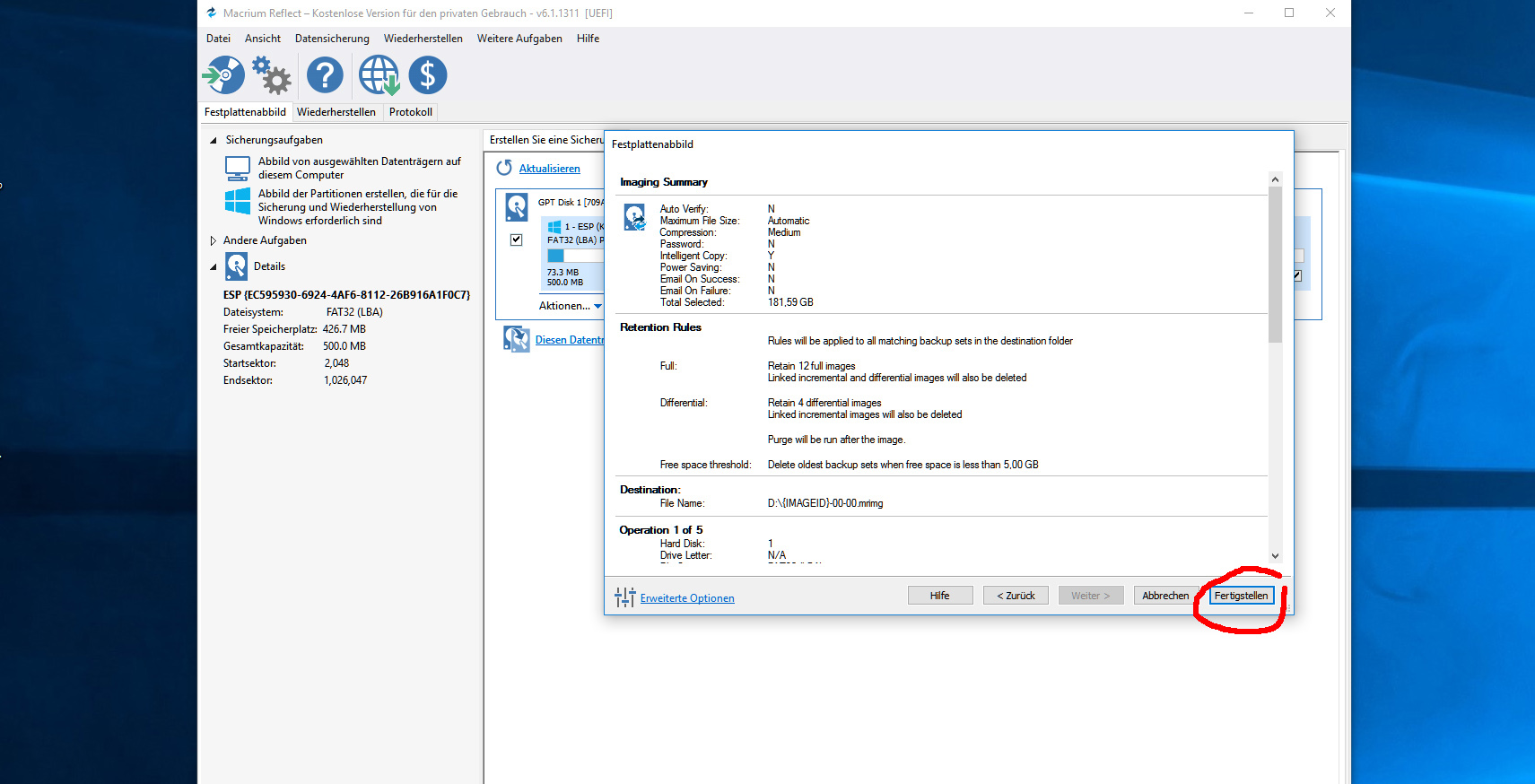Toggle the checkbox at right edge of disk row

click(1297, 276)
